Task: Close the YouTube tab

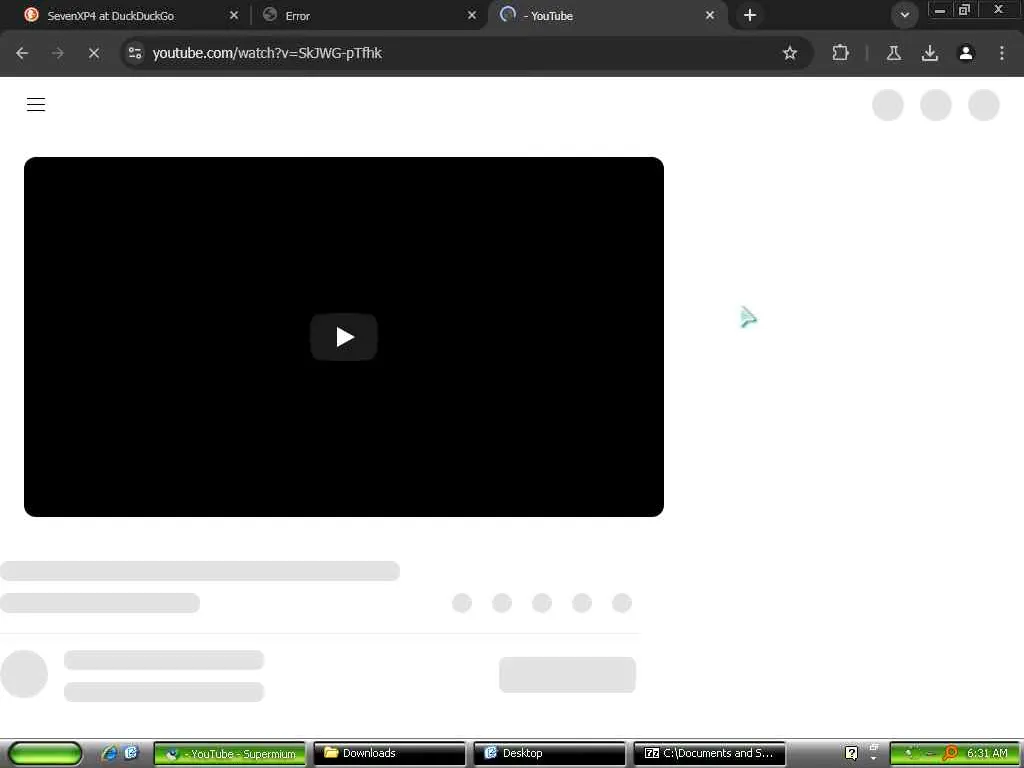Action: [x=710, y=15]
